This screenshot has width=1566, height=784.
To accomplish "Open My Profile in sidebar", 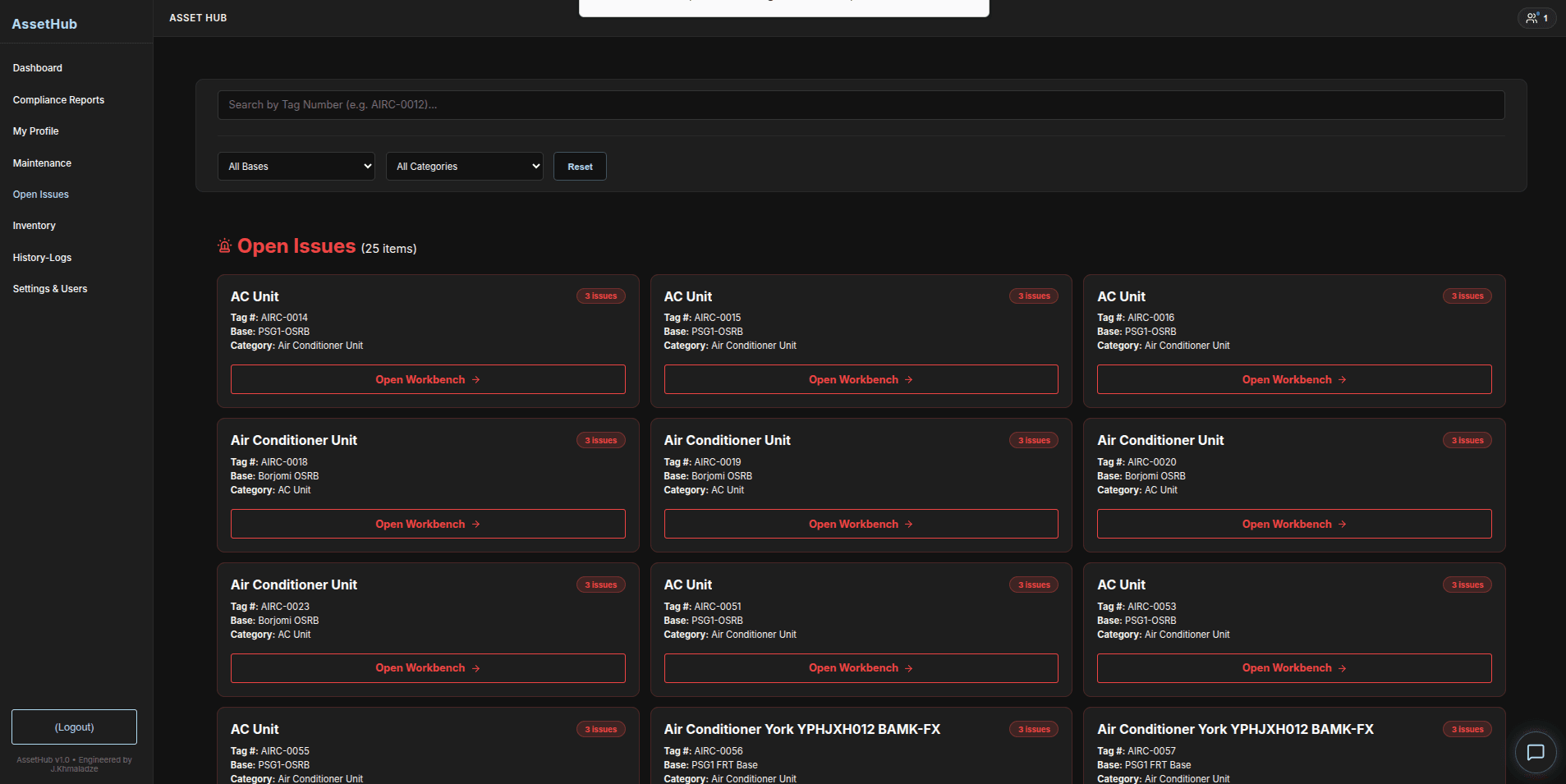I will [x=36, y=131].
